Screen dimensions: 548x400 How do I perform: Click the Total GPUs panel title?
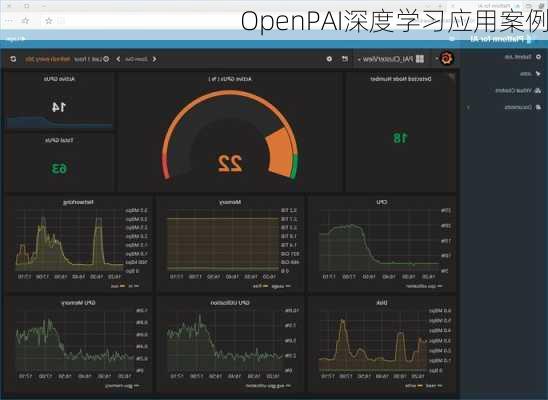click(x=59, y=140)
